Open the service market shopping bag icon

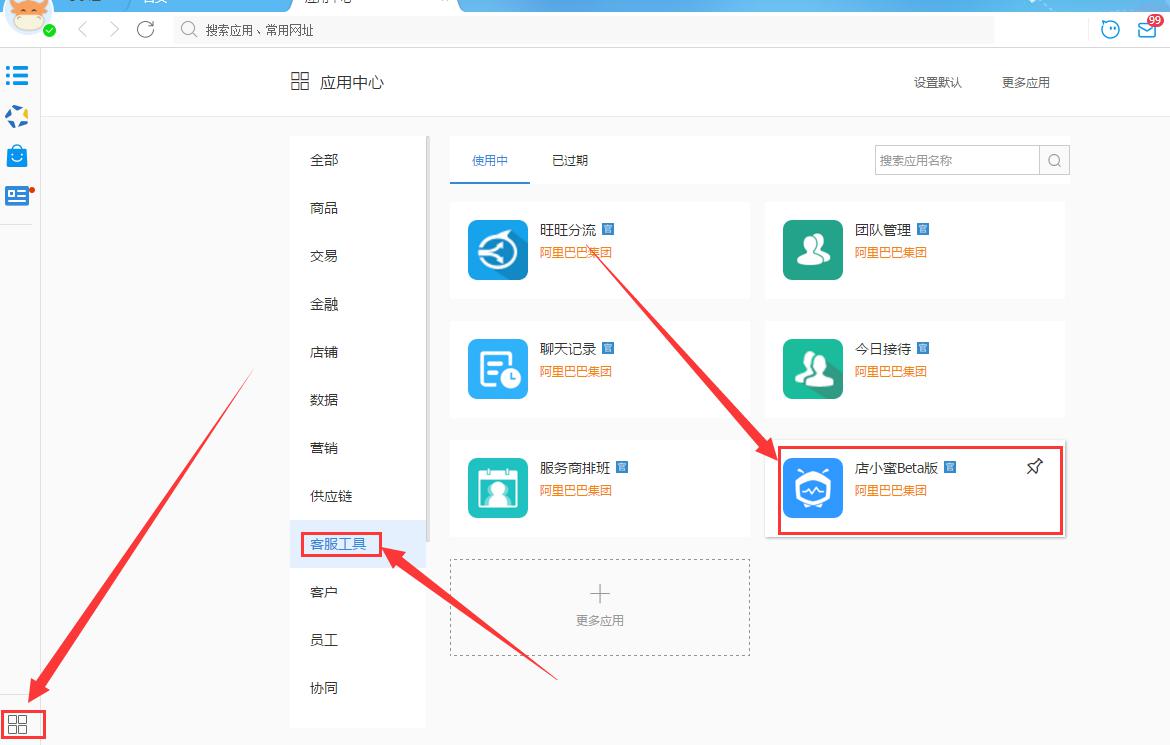(x=16, y=156)
